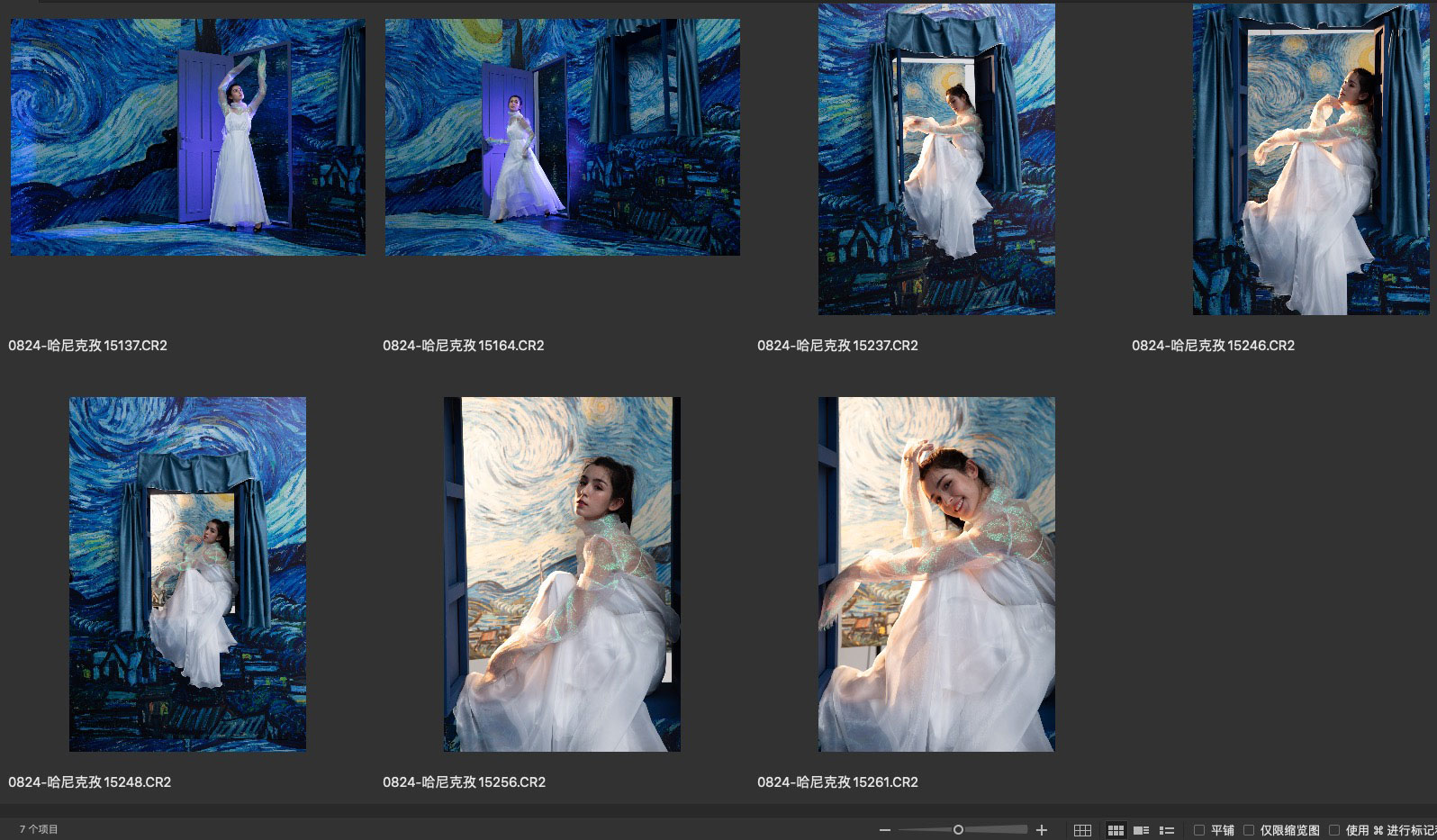The image size is (1437, 840).
Task: Select thumbnail of photo 15137
Action: tap(187, 137)
